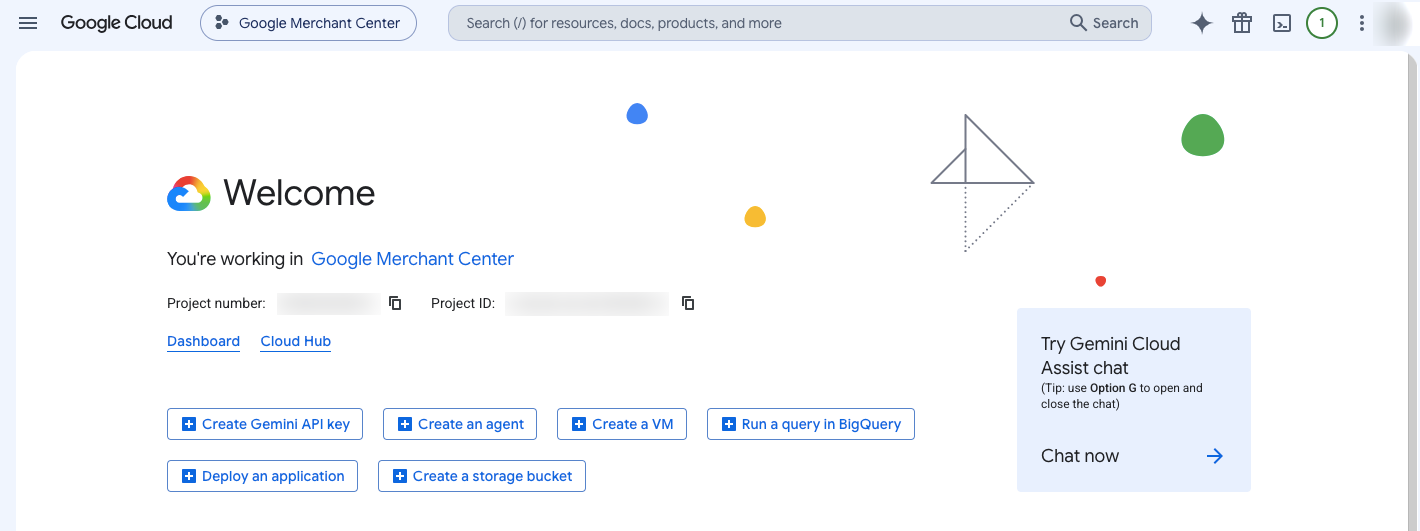
Task: Open the Google Merchant Center project picker
Action: pyautogui.click(x=308, y=23)
